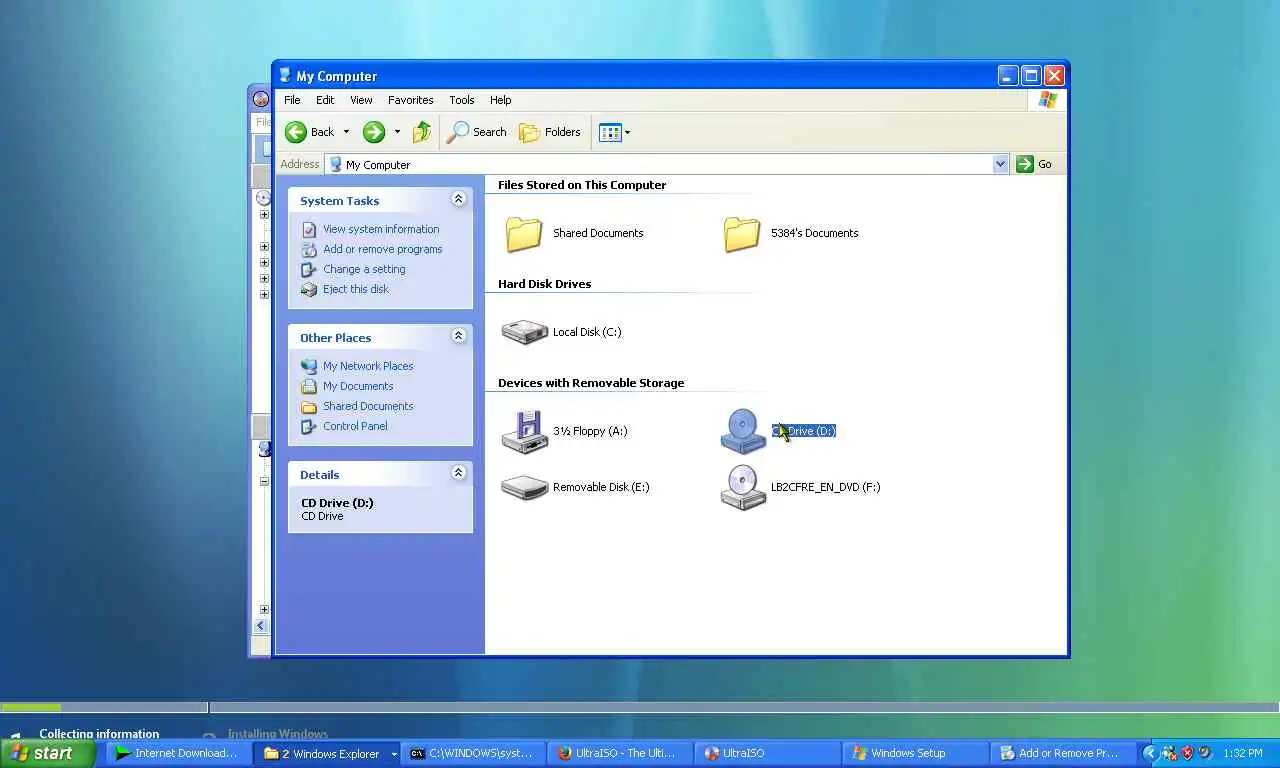This screenshot has height=768, width=1280.
Task: Switch to UltraISO - The Ulti... Firefox taskbar button
Action: pos(621,754)
